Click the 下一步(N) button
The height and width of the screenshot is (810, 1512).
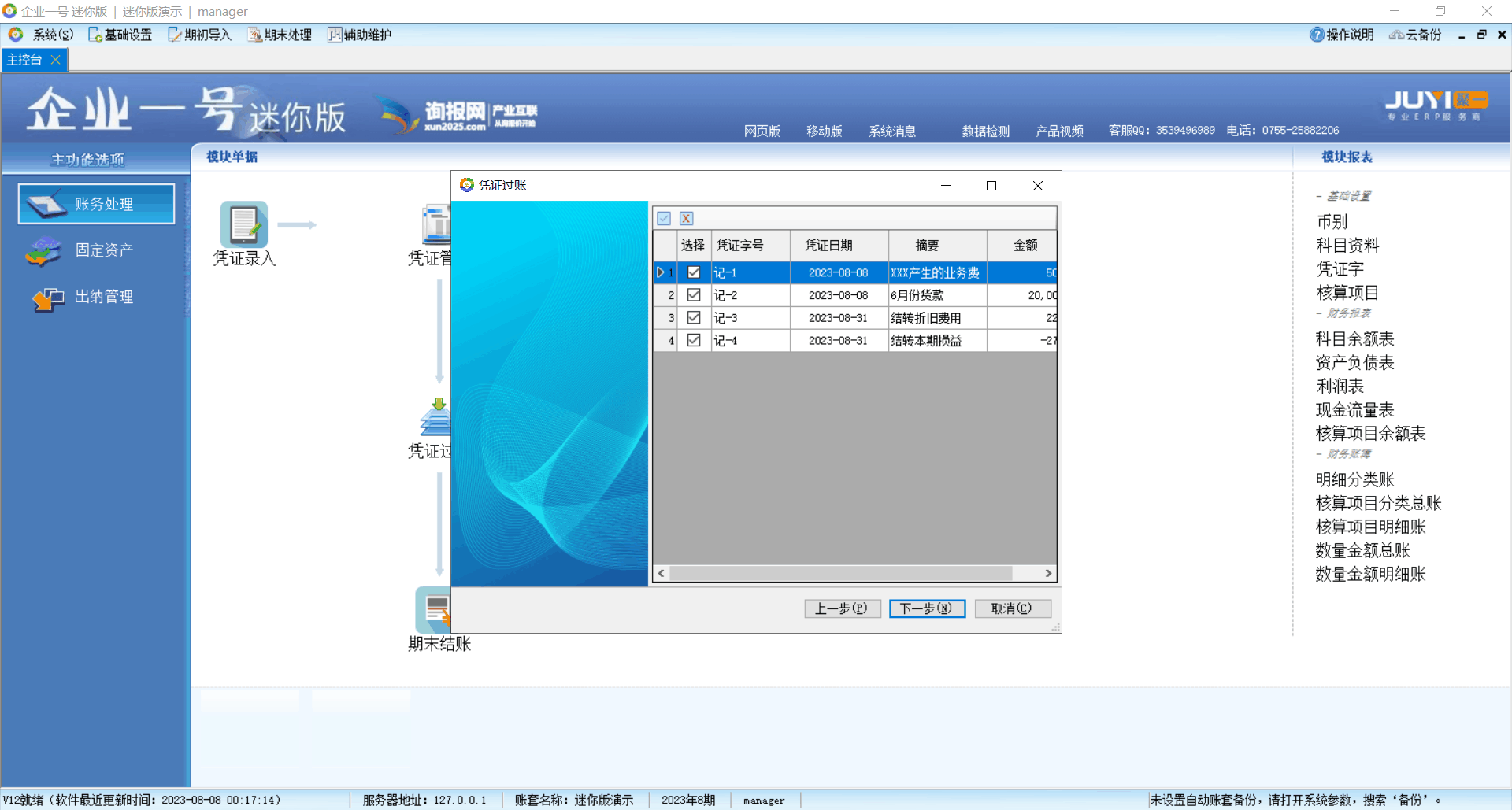coord(927,608)
